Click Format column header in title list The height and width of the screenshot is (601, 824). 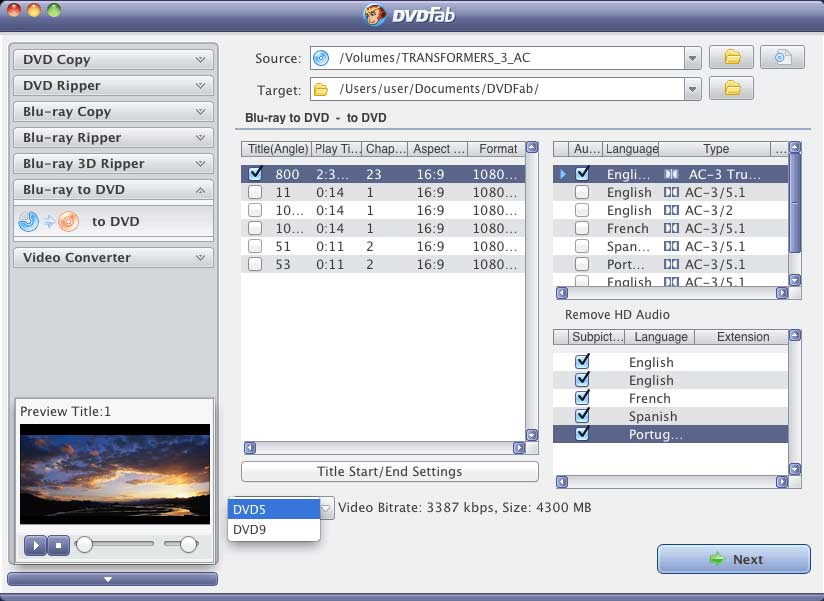coord(497,149)
